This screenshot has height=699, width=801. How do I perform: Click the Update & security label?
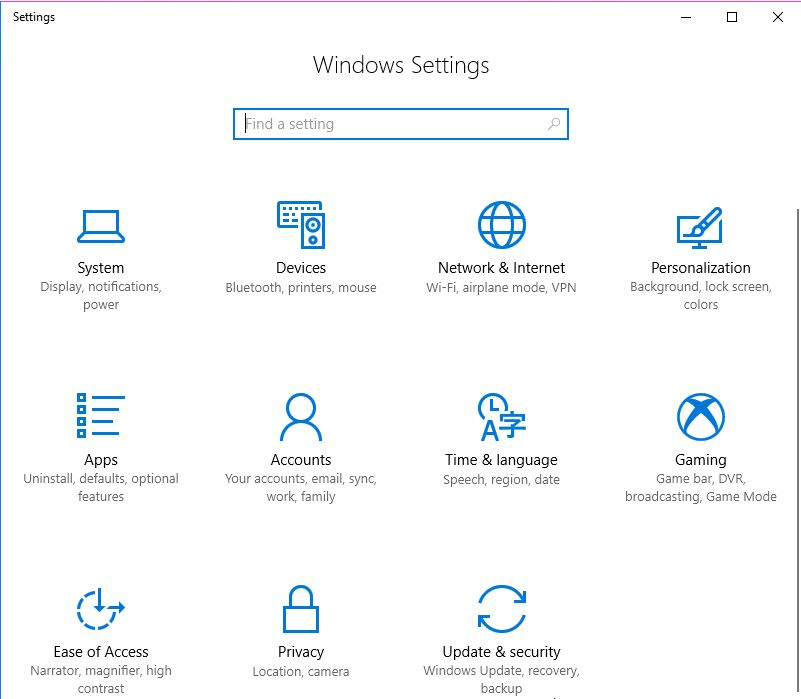pyautogui.click(x=501, y=652)
